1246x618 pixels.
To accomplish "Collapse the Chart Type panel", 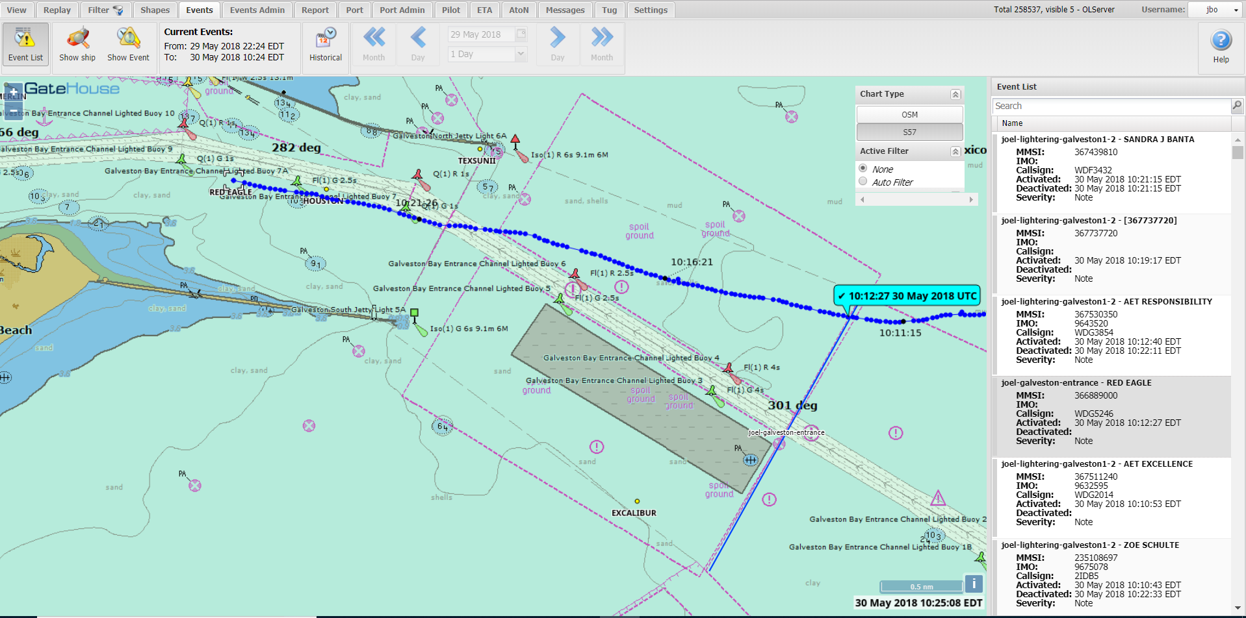I will point(955,94).
